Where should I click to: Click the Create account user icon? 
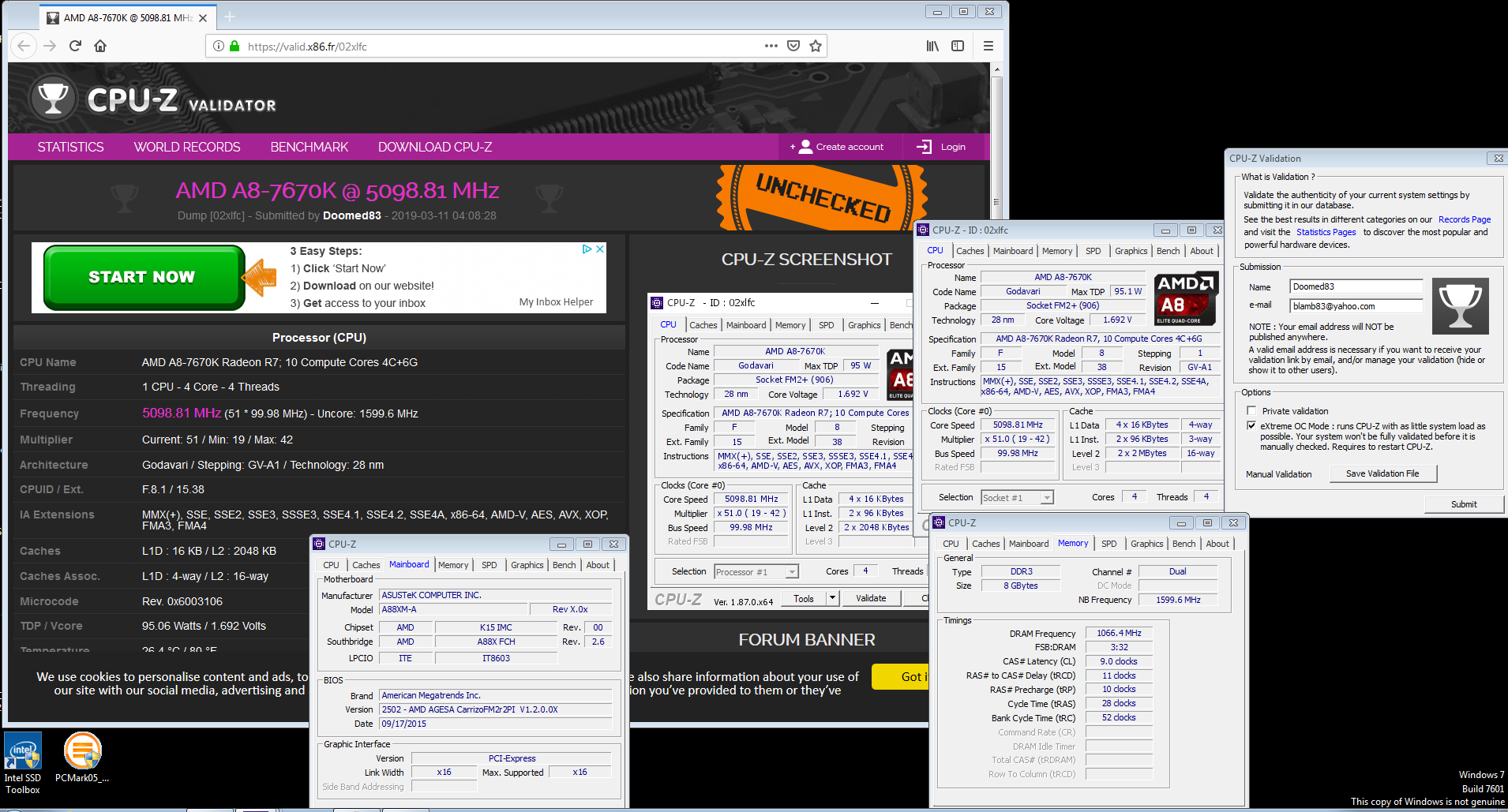[x=805, y=147]
